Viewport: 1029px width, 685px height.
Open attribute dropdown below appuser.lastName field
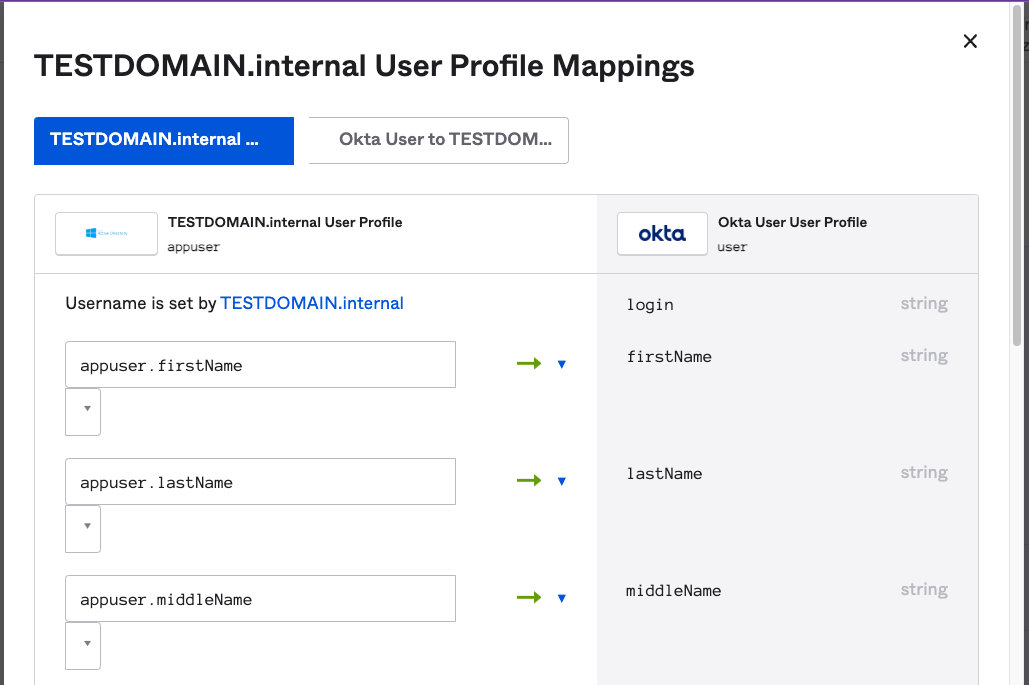(x=83, y=529)
